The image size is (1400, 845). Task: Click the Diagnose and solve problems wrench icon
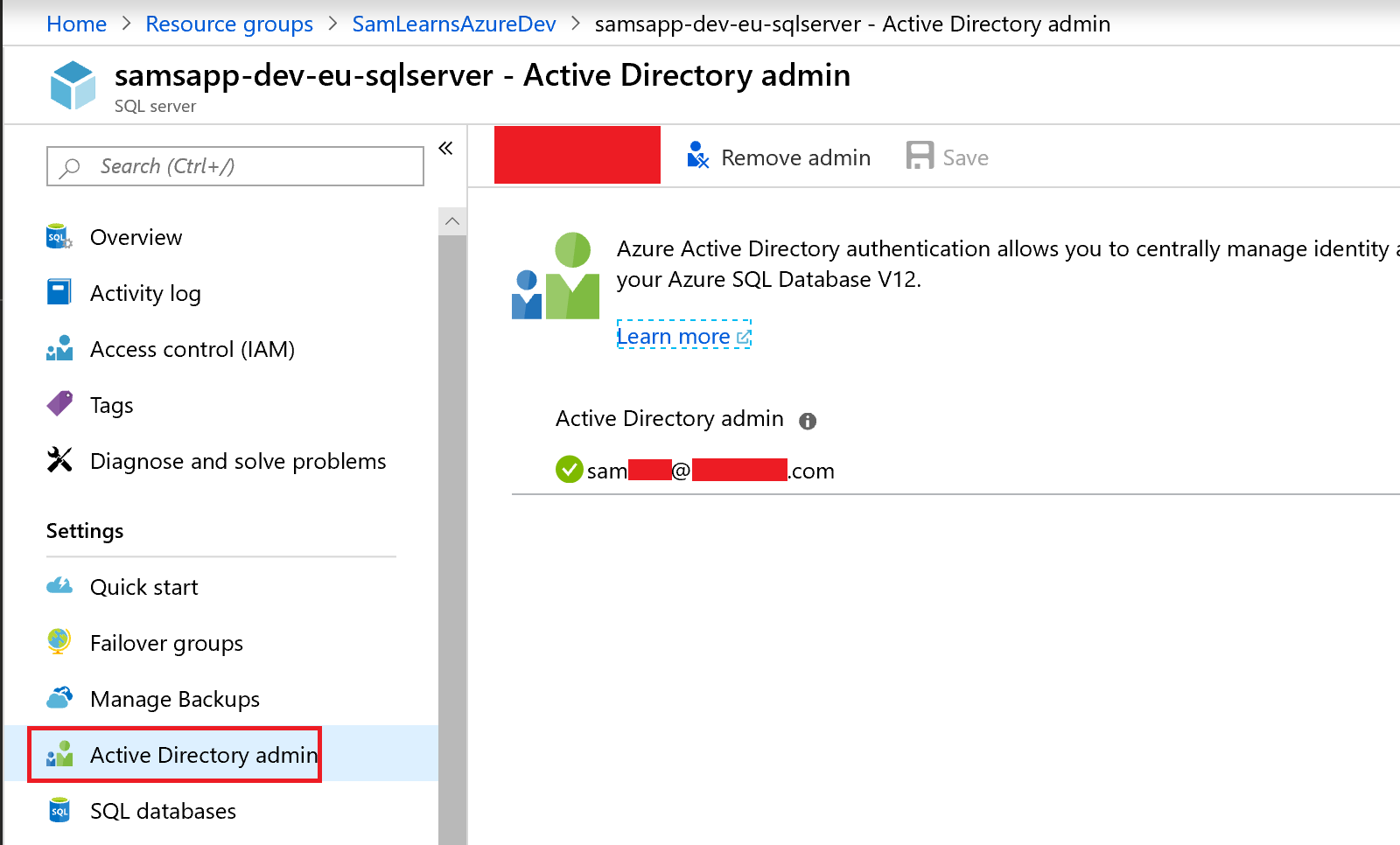pyautogui.click(x=59, y=460)
